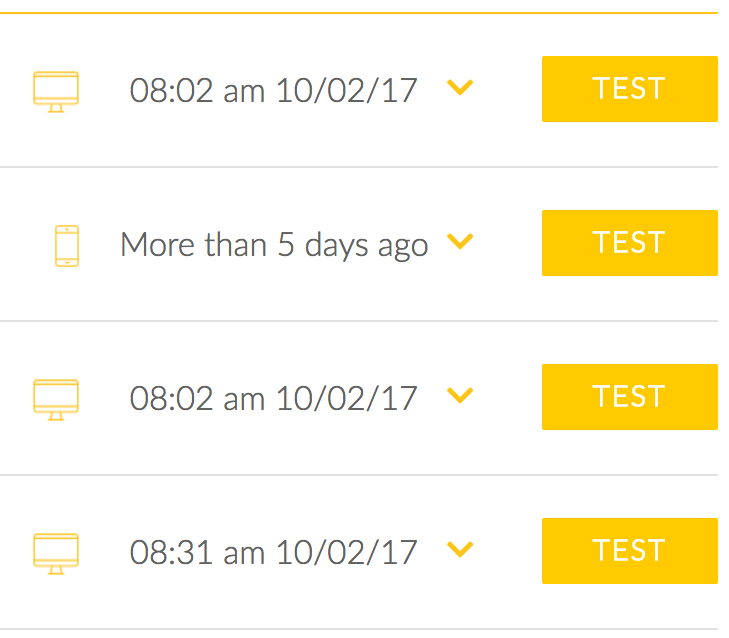Screen dimensions: 729x638
Task: Open the dropdown arrow on the first 08:02 am entry
Action: click(460, 88)
